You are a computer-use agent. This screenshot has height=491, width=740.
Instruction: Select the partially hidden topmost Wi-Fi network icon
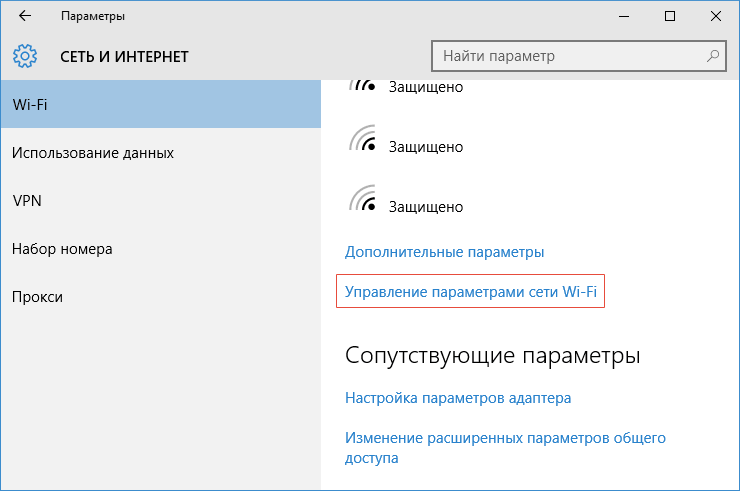pyautogui.click(x=362, y=85)
